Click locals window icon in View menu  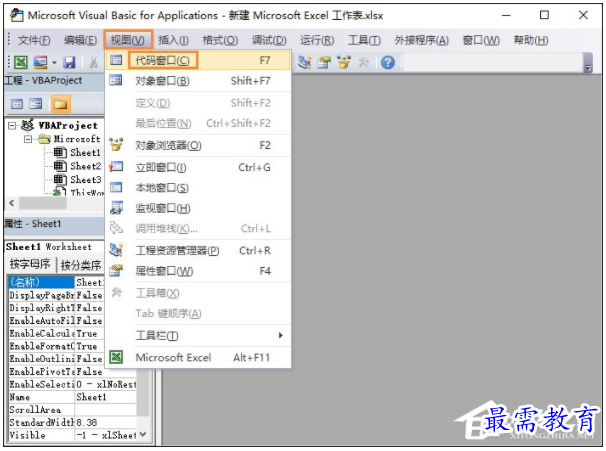click(116, 187)
